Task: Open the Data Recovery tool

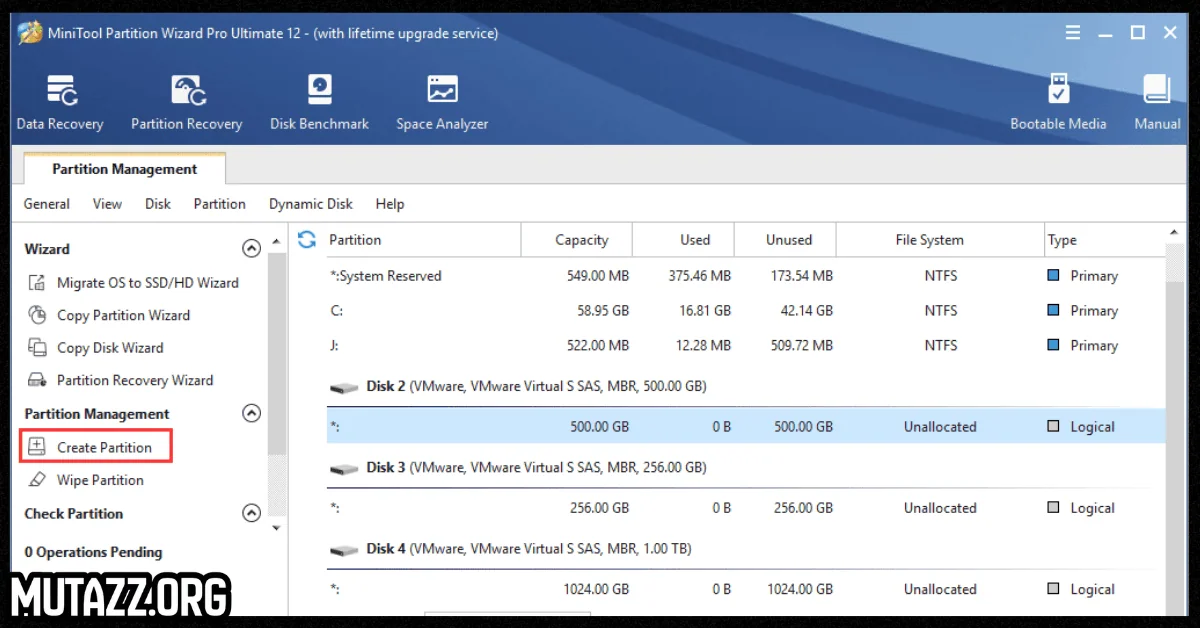Action: tap(59, 100)
